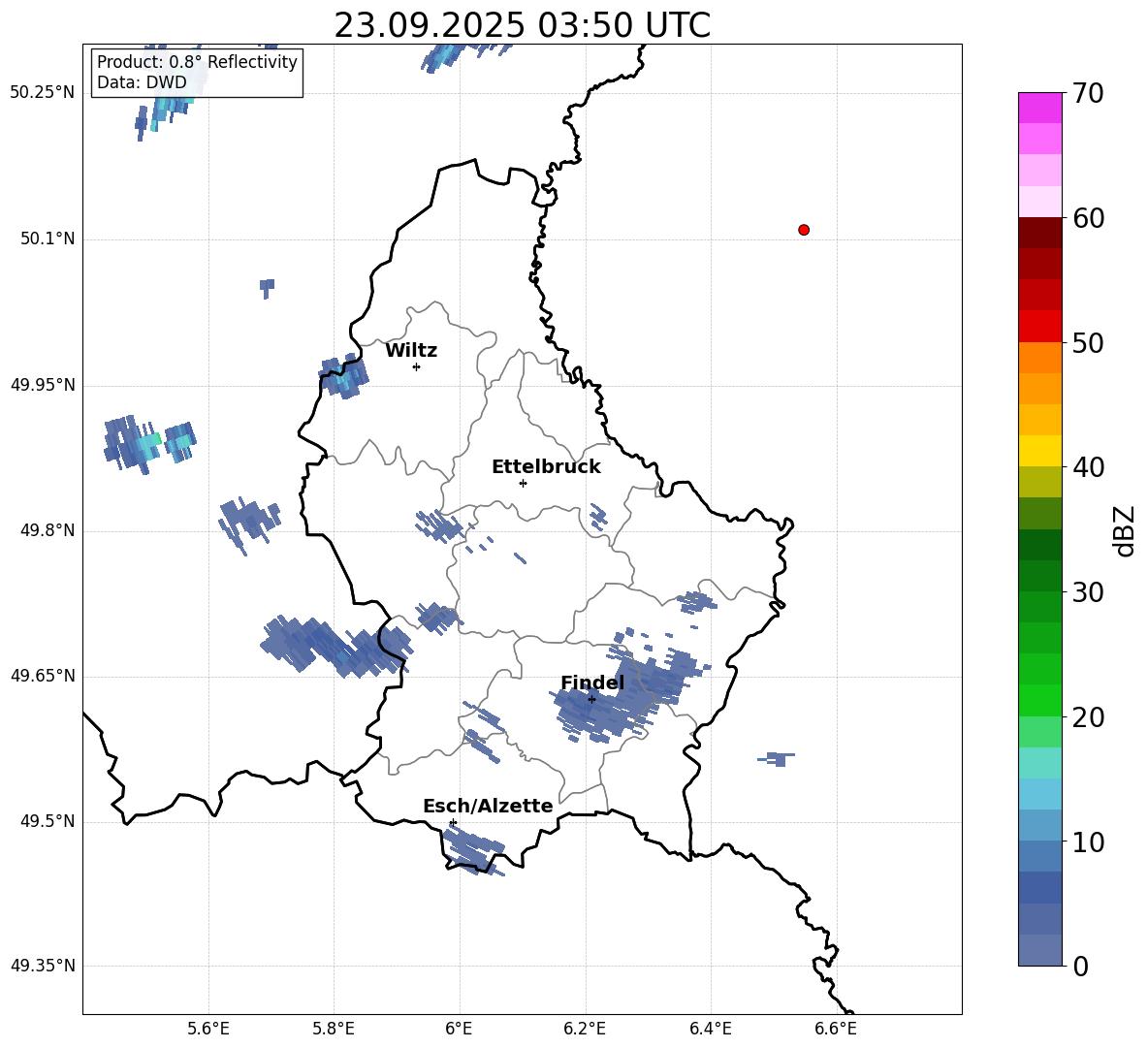The width and height of the screenshot is (1148, 1048).
Task: Pick the magenta swatch at colorbar top
Action: (1039, 108)
